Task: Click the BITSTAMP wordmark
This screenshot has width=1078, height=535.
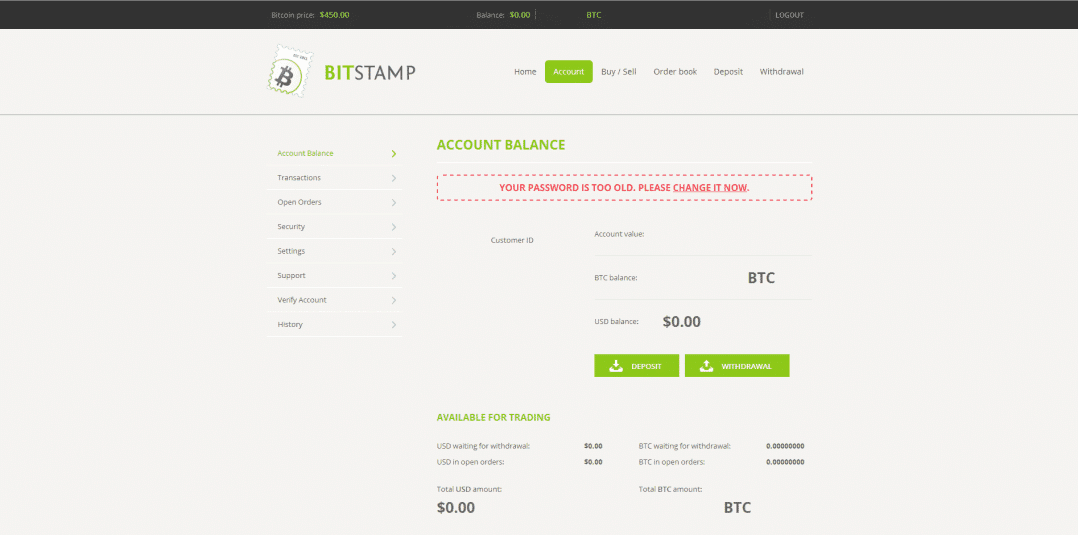Action: click(370, 72)
